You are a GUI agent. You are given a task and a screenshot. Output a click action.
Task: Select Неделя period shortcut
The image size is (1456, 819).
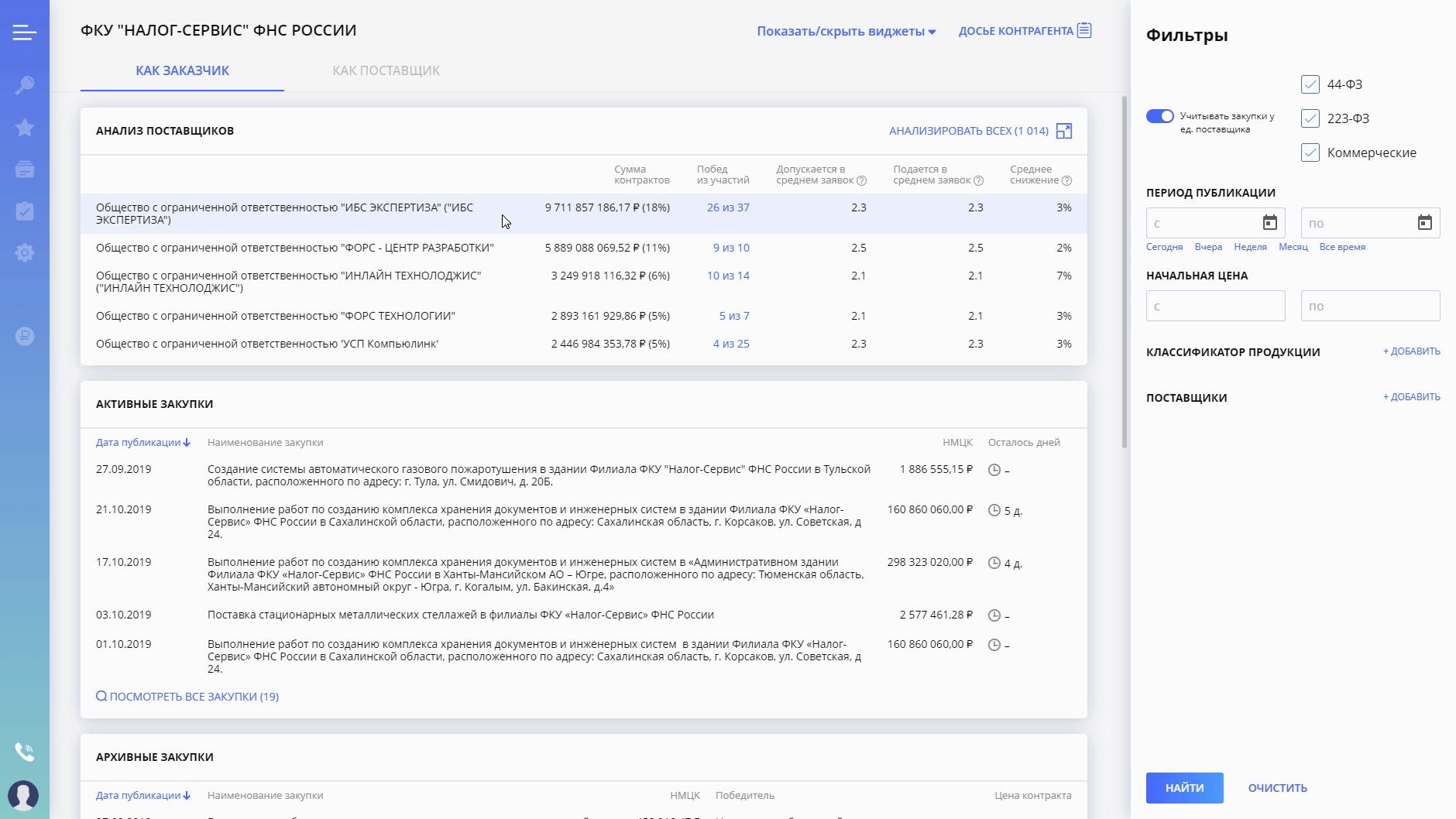[1251, 247]
